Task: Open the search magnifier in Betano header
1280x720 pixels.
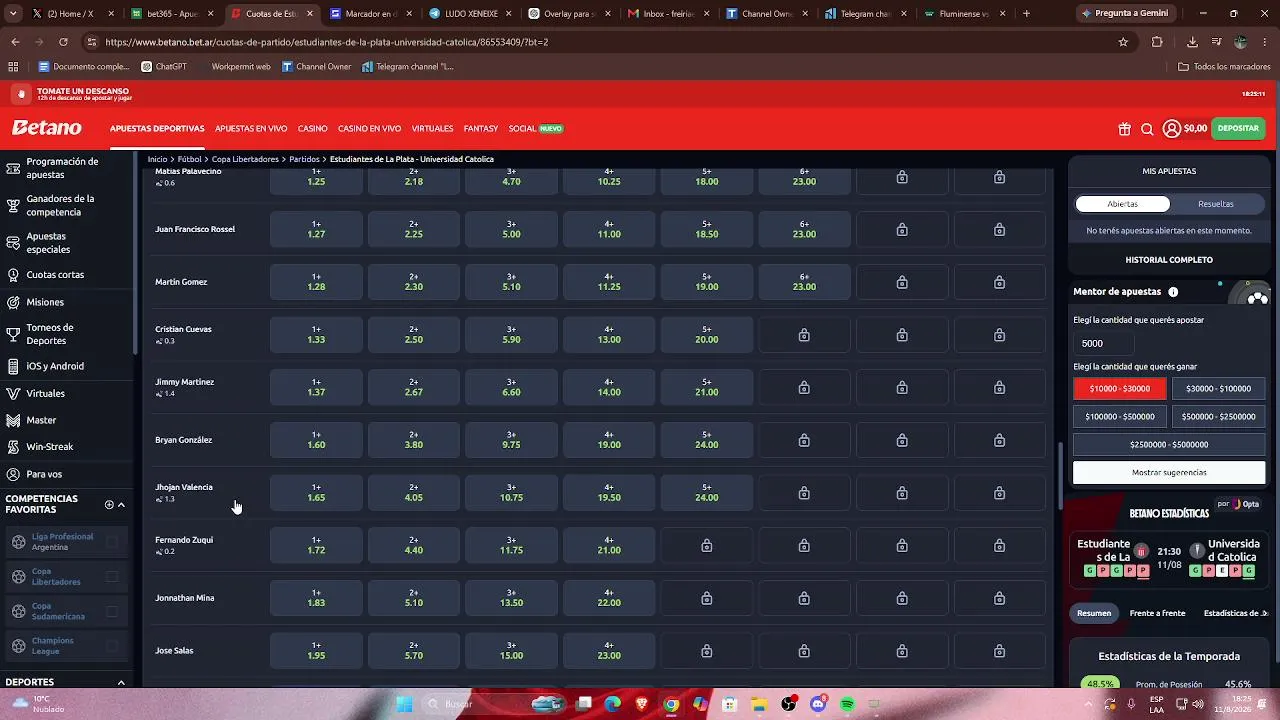Action: click(x=1147, y=129)
